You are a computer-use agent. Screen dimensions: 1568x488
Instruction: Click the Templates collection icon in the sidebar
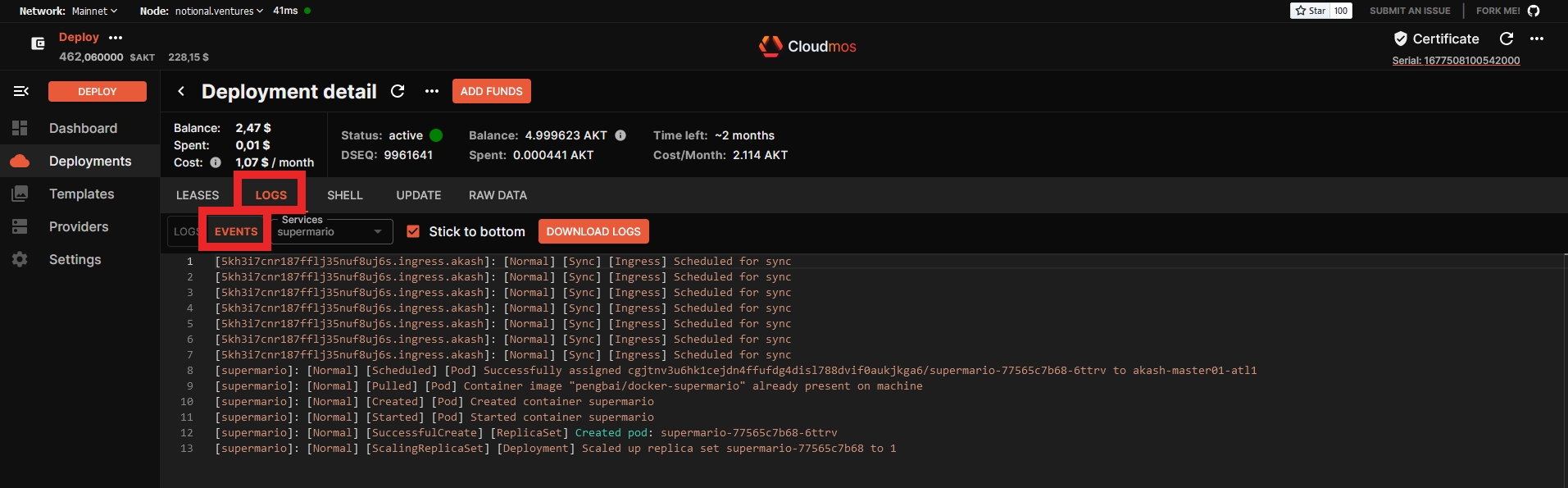coord(20,194)
